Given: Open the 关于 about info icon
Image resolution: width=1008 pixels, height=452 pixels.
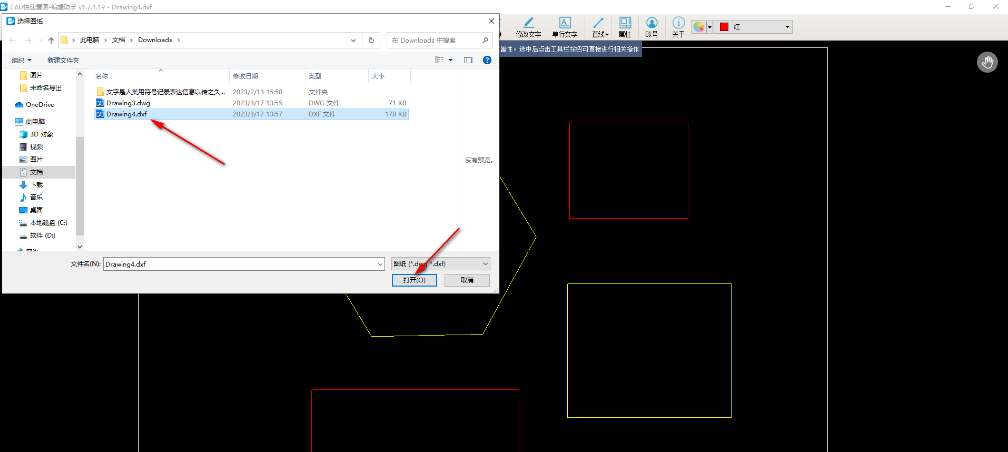Looking at the screenshot, I should [678, 26].
